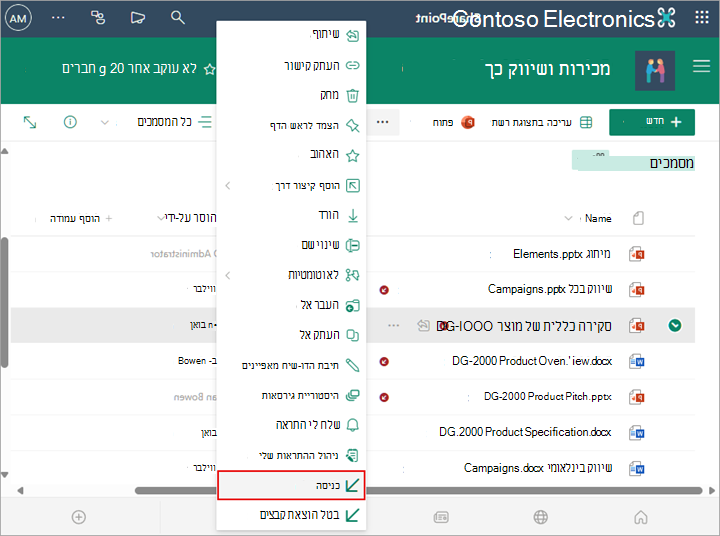
Task: Open תיבת הדו-שיח מאפיינים properties item
Action: [291, 365]
